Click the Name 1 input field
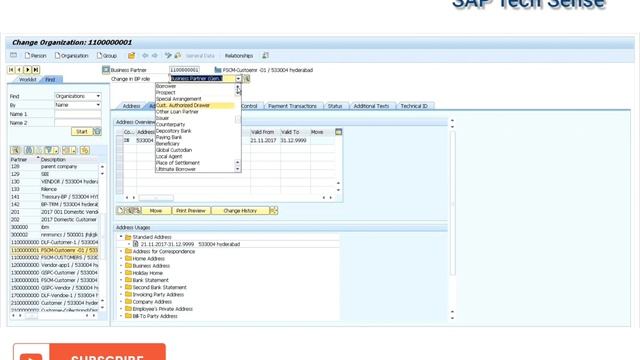 pyautogui.click(x=78, y=114)
